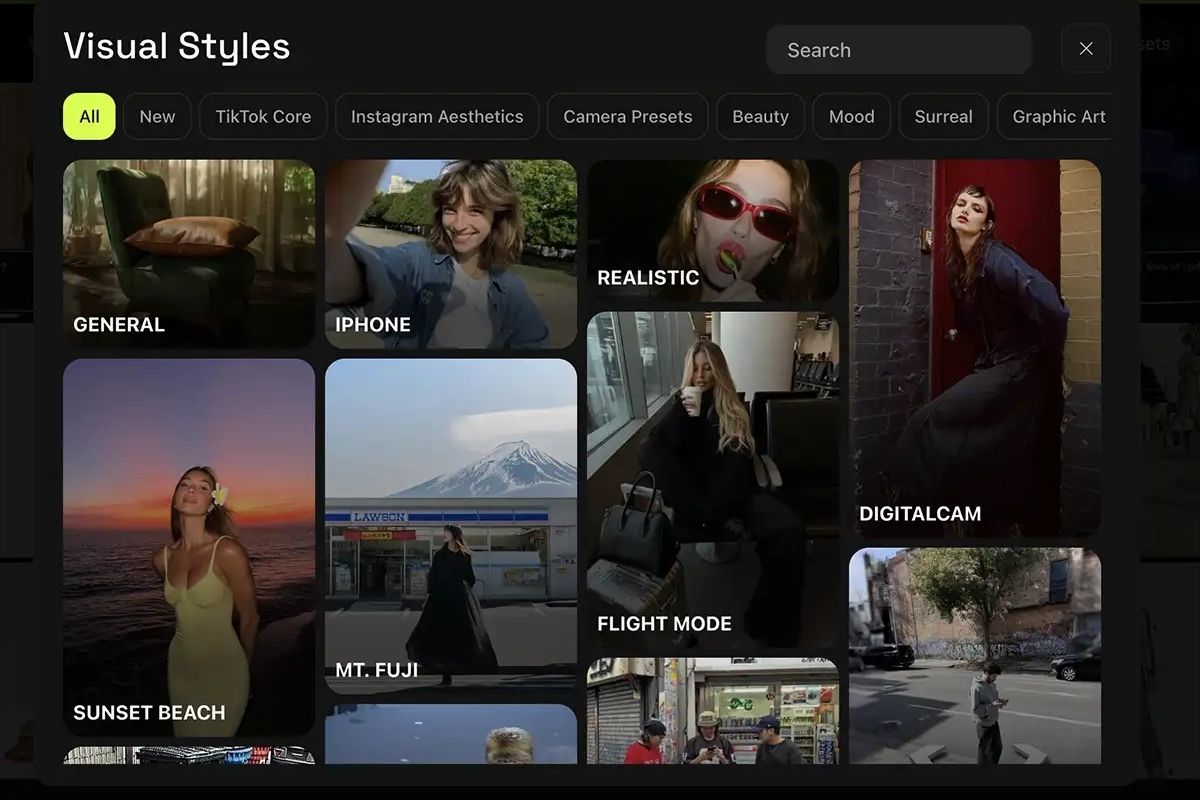The width and height of the screenshot is (1200, 800).
Task: Show the Camera Presets category
Action: tap(628, 116)
